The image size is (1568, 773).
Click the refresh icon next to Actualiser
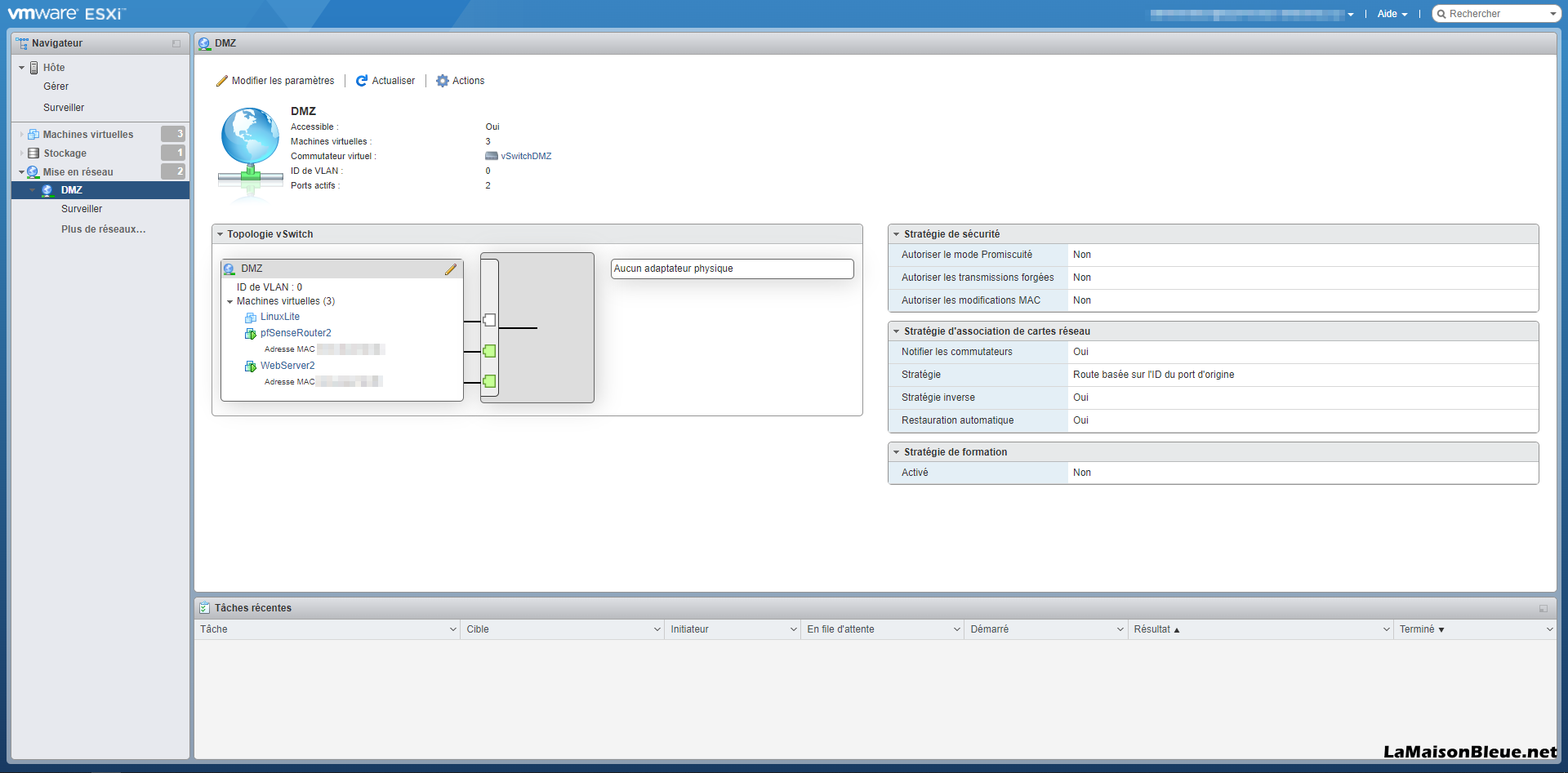pos(361,81)
